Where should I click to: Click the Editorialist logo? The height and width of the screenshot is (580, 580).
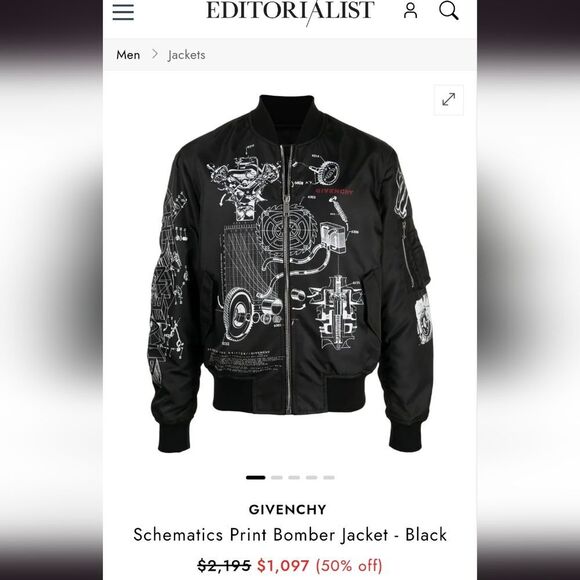point(290,11)
